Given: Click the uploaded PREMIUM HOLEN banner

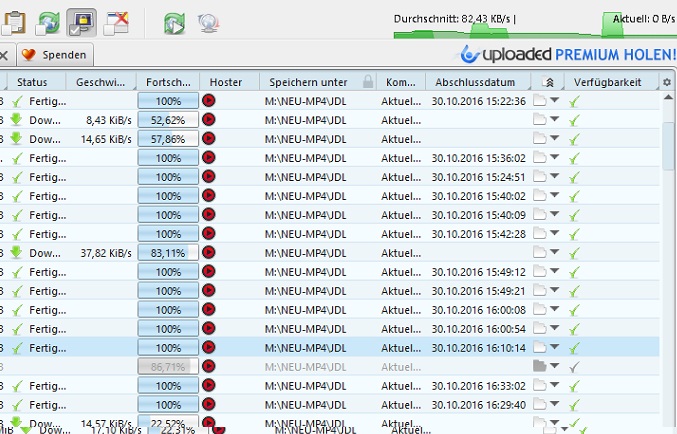Looking at the screenshot, I should 567,55.
